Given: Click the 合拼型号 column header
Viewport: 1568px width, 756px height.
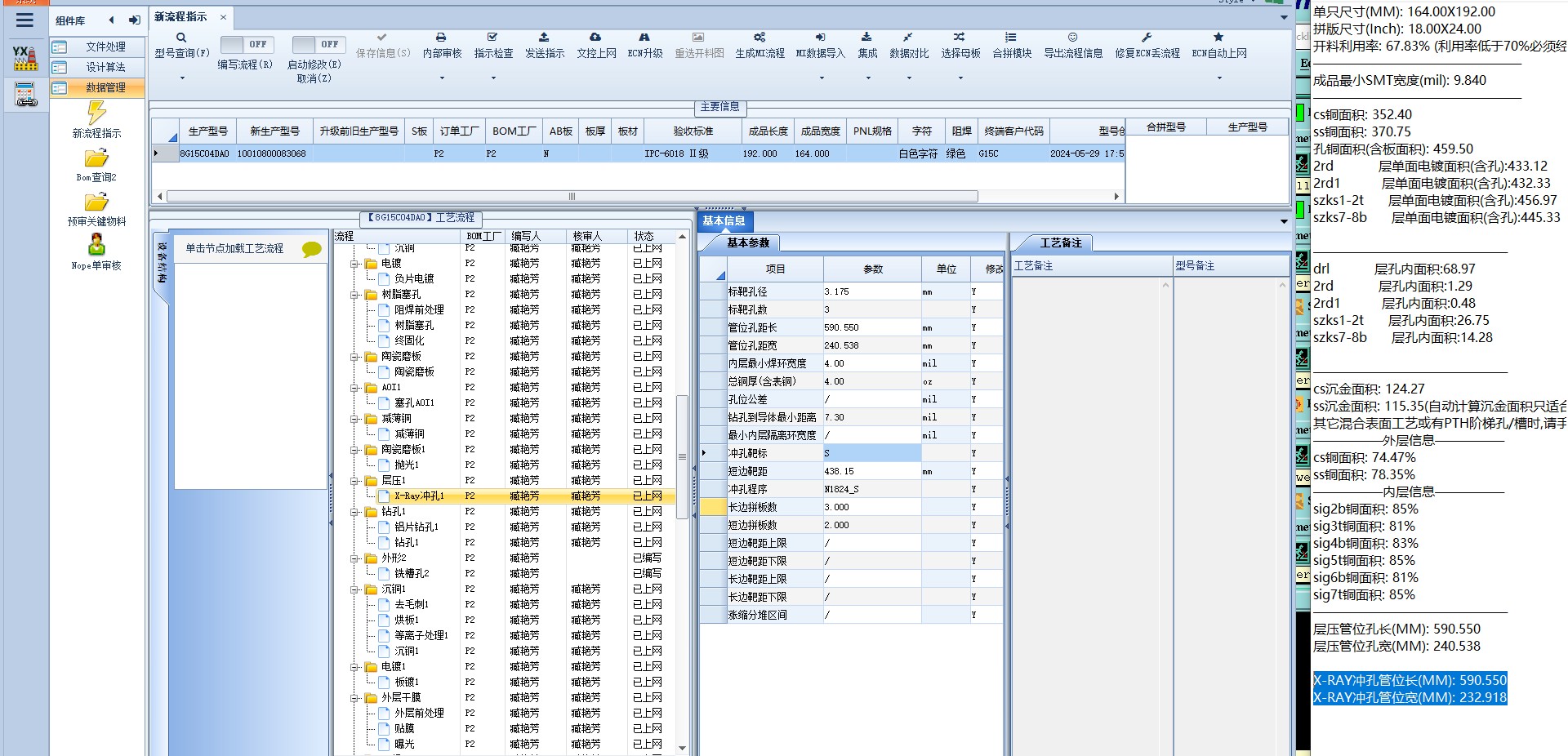Looking at the screenshot, I should [1166, 127].
